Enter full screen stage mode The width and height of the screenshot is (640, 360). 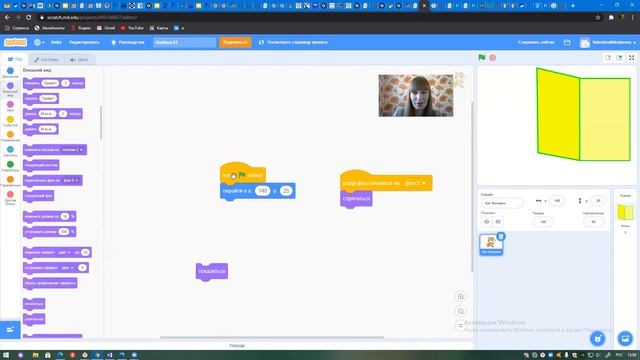[x=631, y=58]
